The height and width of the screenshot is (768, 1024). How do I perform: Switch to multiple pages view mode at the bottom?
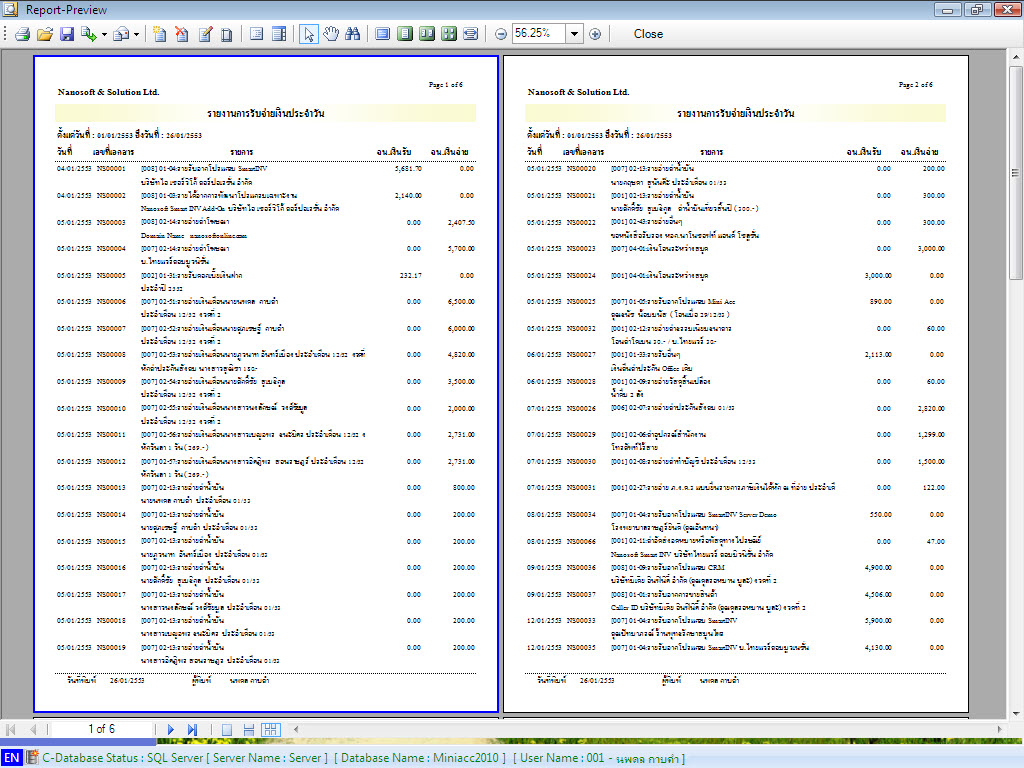270,730
